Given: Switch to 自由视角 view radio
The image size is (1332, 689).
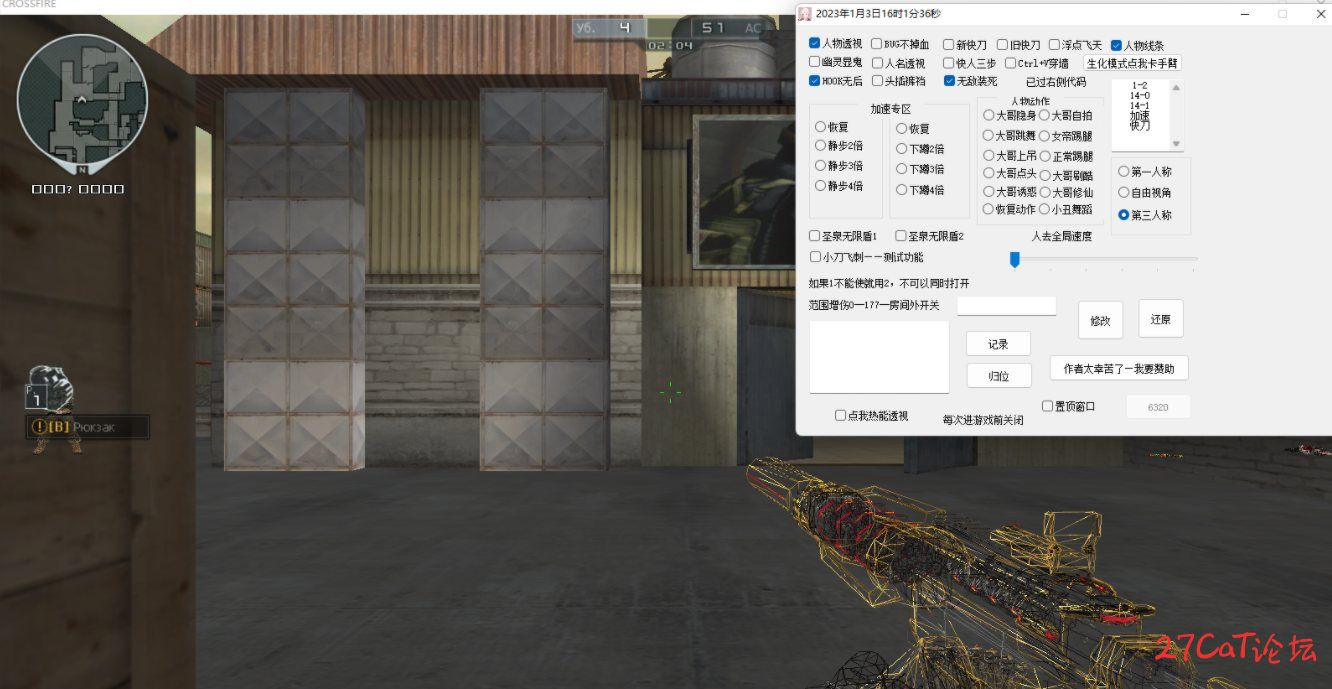Looking at the screenshot, I should click(1124, 192).
